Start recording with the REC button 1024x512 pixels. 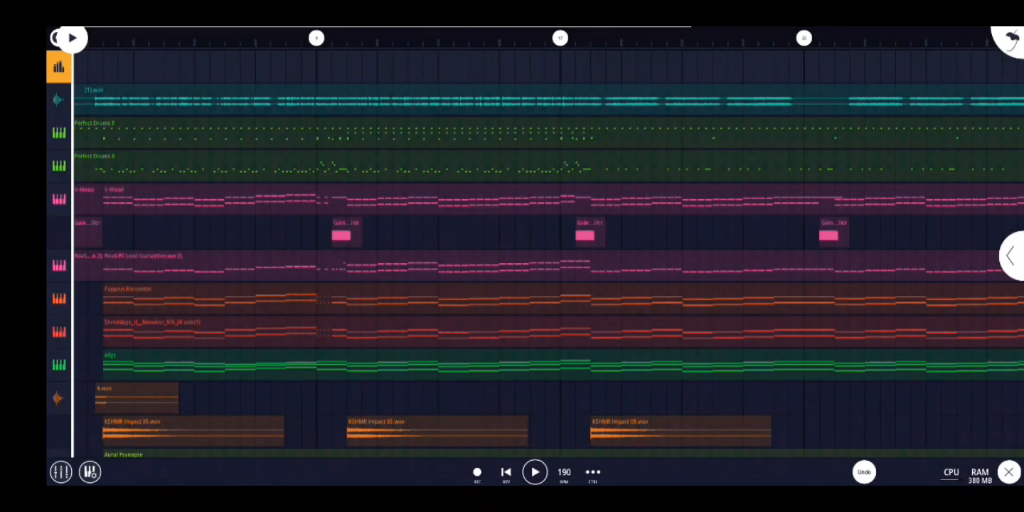477,475
